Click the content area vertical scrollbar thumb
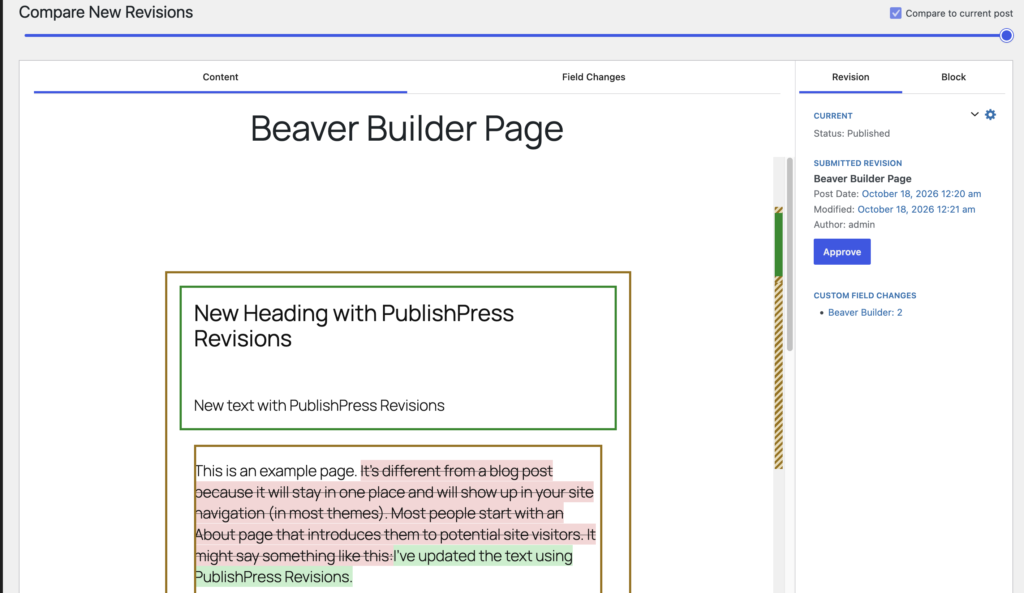The height and width of the screenshot is (593, 1024). [x=790, y=254]
